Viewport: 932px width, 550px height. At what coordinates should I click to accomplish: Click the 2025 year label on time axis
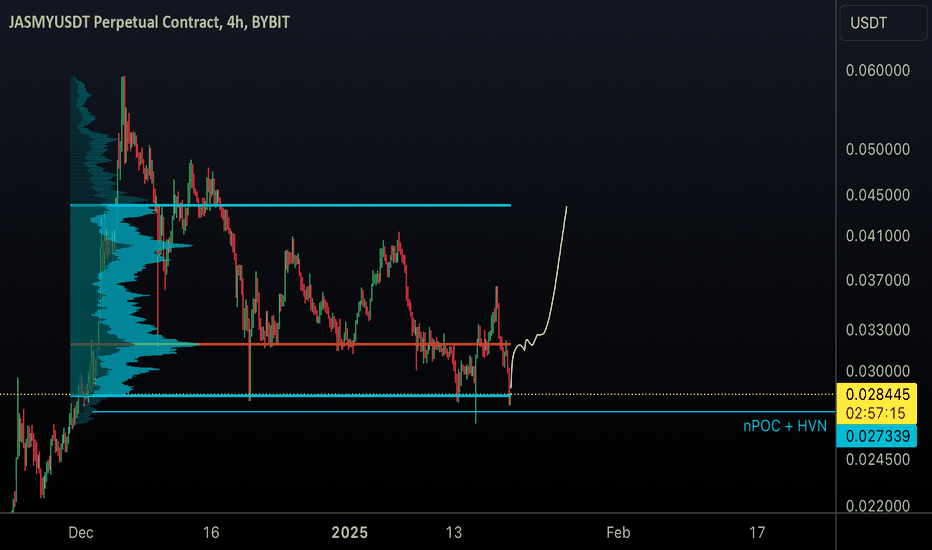coord(350,533)
